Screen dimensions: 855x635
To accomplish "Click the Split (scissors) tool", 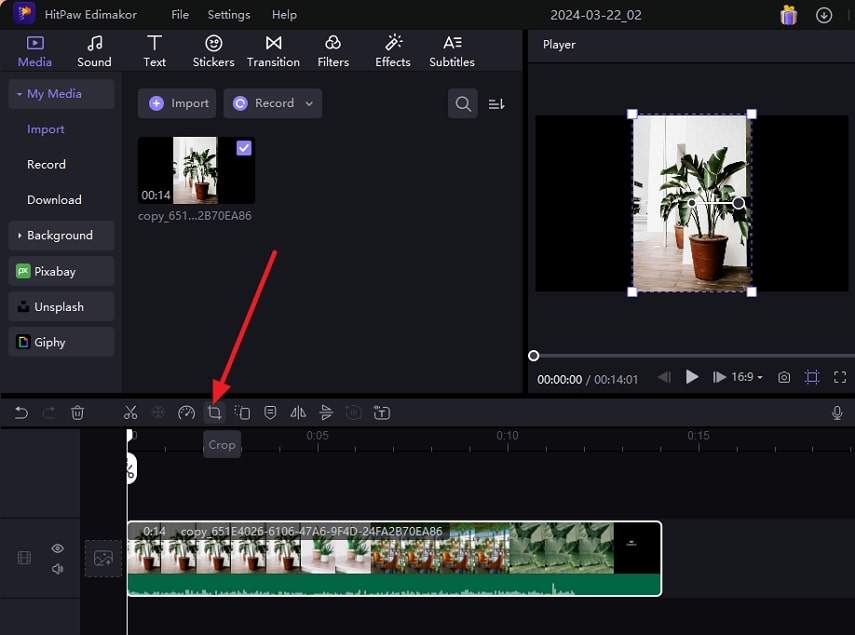I will pyautogui.click(x=130, y=412).
